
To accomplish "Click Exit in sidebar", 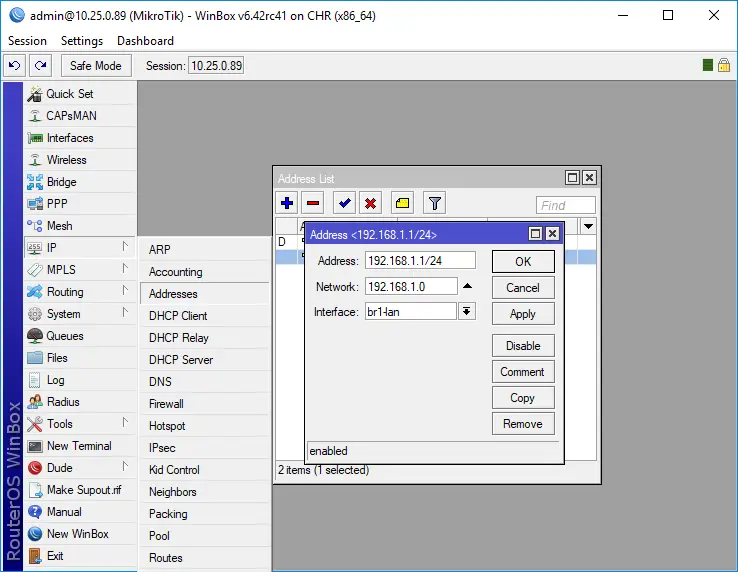I will (80, 556).
